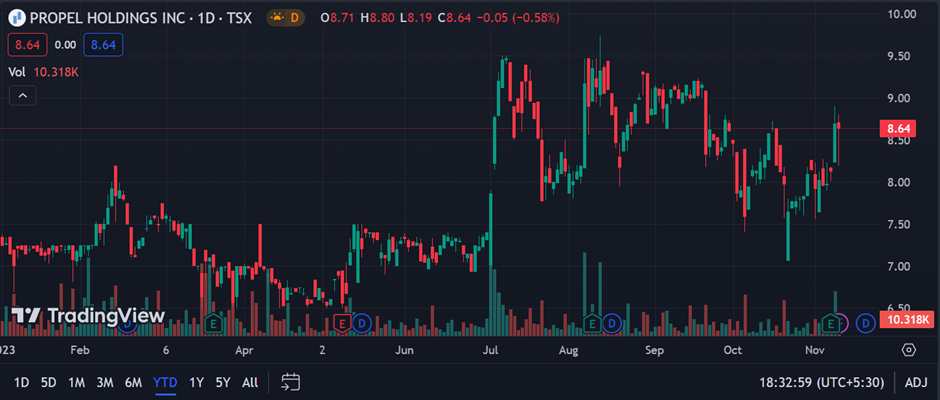Click the Apr label on time axis
Screen dimensions: 940x400
coord(245,350)
